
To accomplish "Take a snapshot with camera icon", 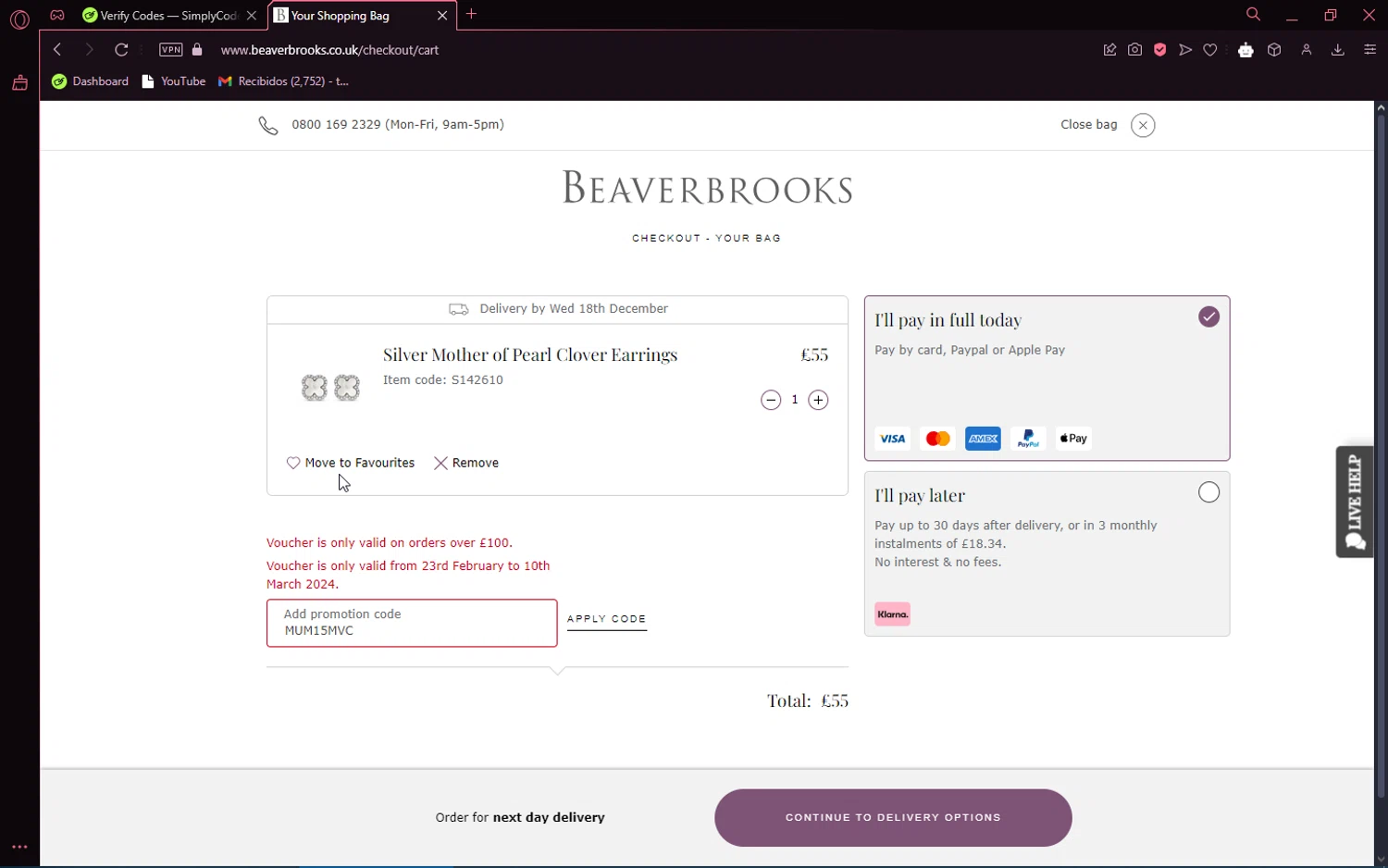I will pos(1134,50).
